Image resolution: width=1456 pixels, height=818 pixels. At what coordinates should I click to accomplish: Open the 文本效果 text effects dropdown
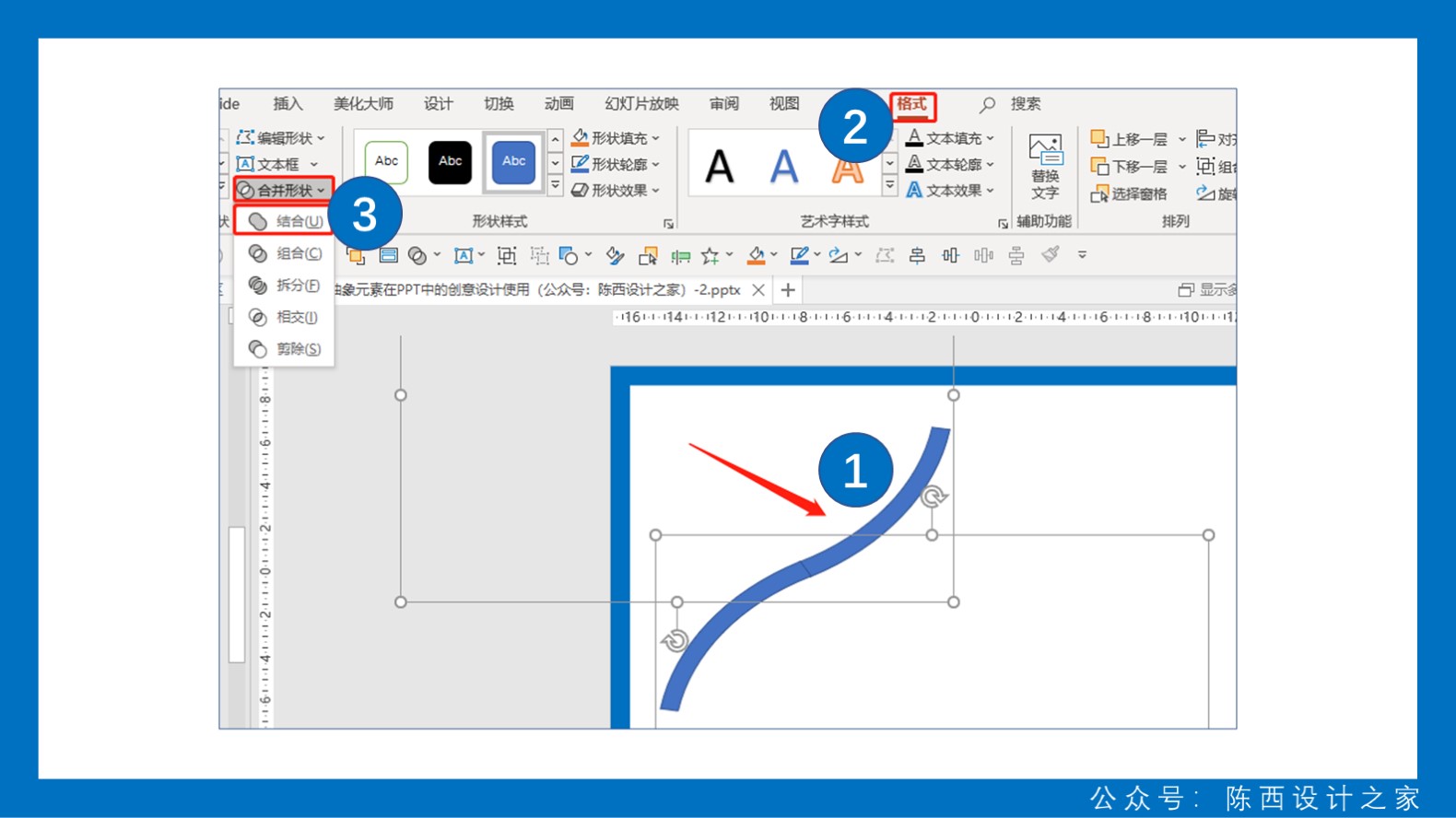pos(950,191)
